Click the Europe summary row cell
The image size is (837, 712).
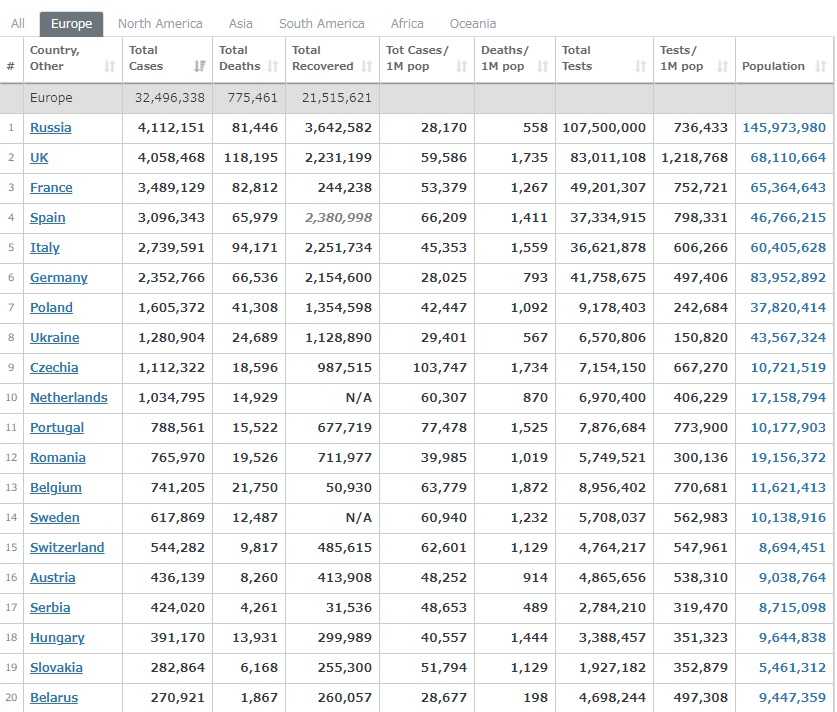coord(51,98)
